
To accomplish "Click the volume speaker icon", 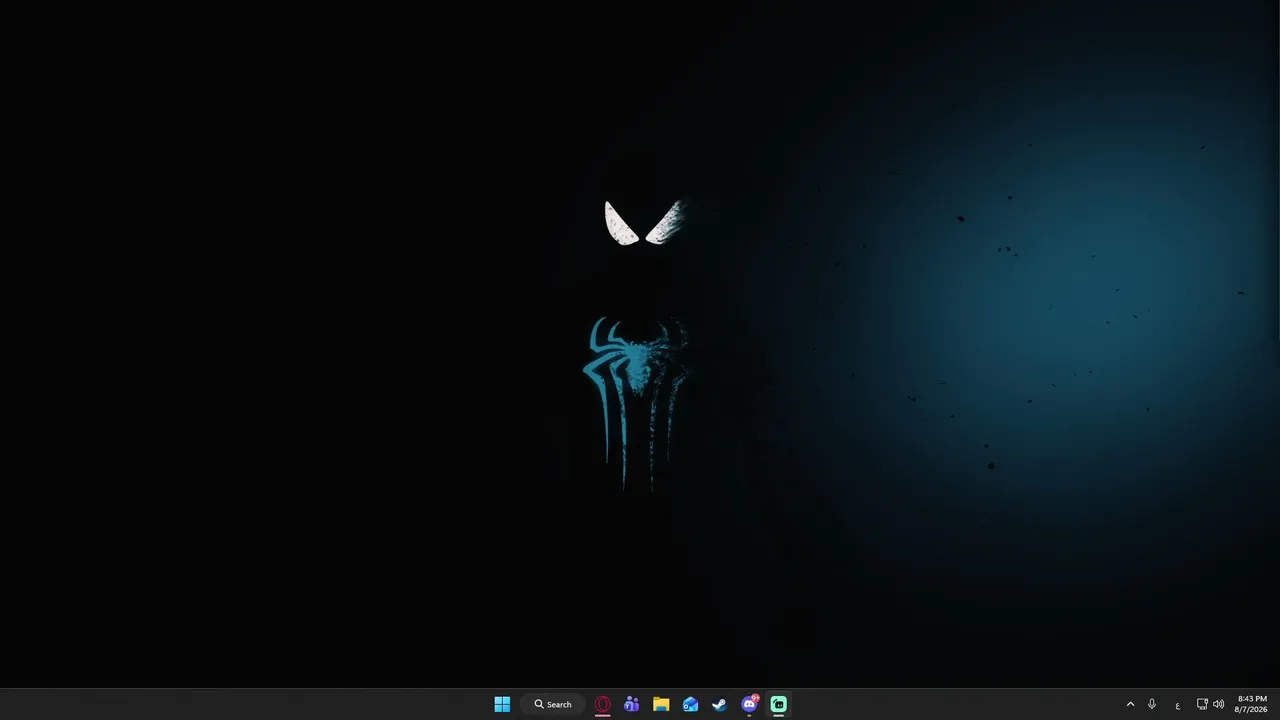I will tap(1218, 704).
